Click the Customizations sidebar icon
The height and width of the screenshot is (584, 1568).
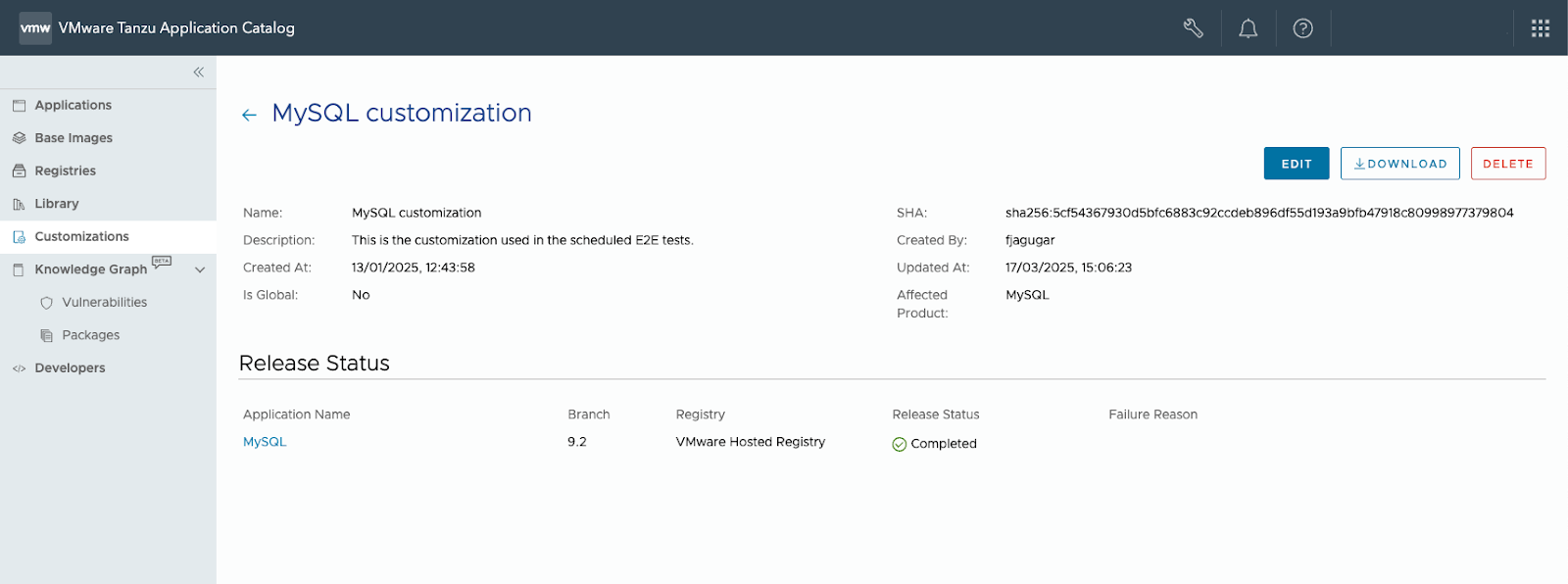tap(19, 236)
